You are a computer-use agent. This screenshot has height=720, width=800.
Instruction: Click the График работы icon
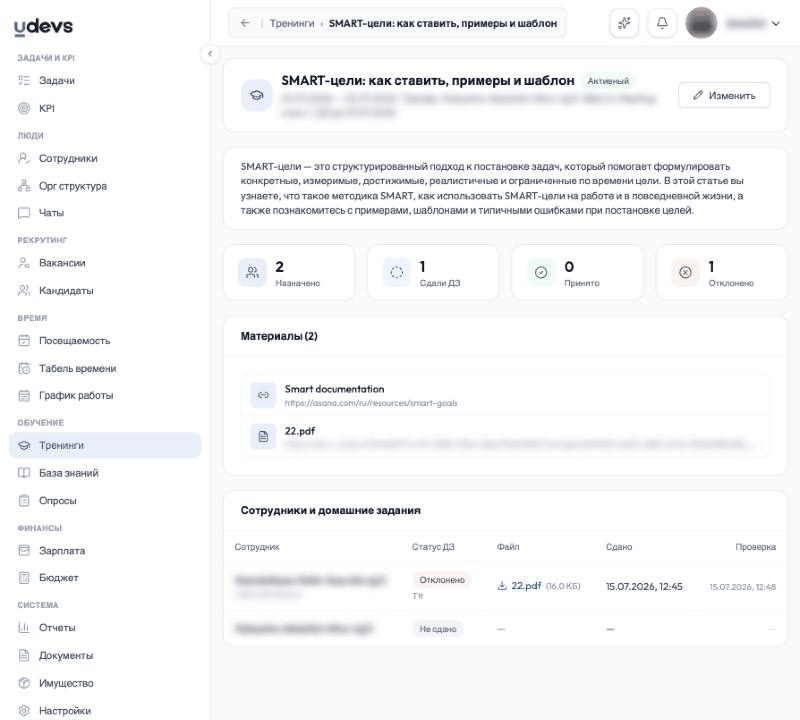click(24, 395)
